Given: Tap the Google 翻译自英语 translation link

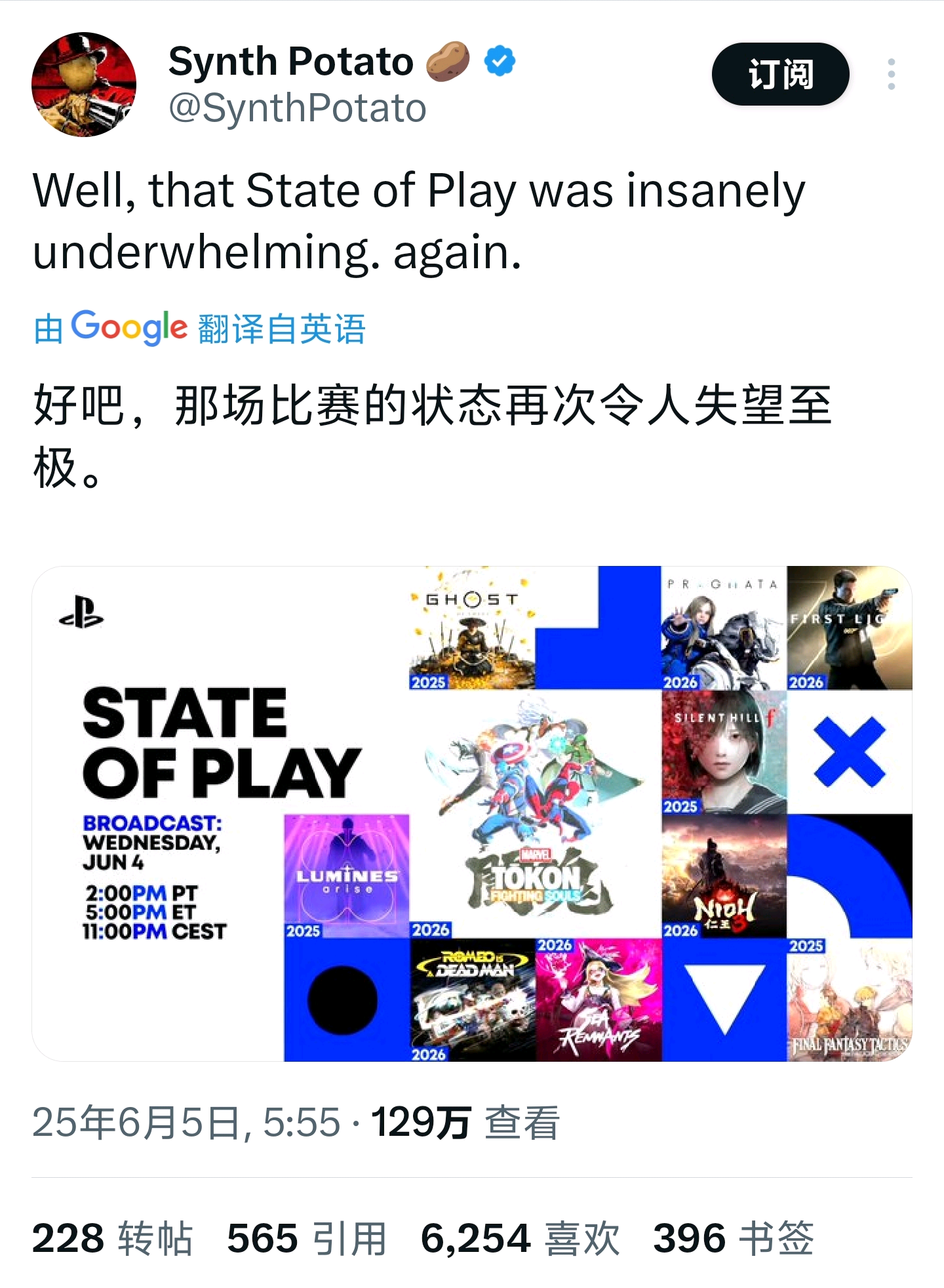Looking at the screenshot, I should click(x=199, y=328).
